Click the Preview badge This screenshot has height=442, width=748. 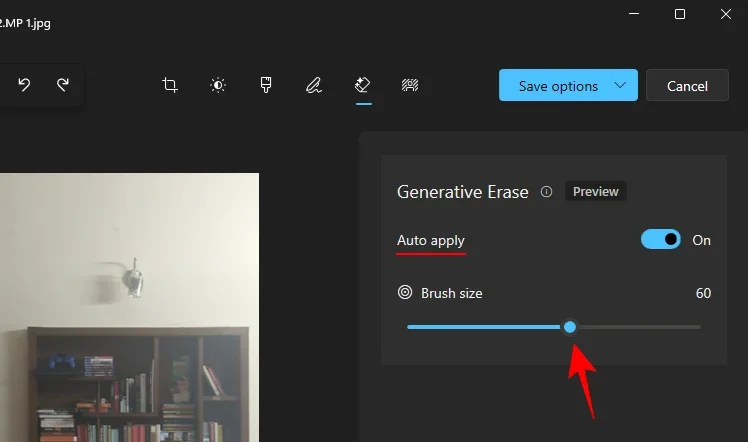coord(595,192)
